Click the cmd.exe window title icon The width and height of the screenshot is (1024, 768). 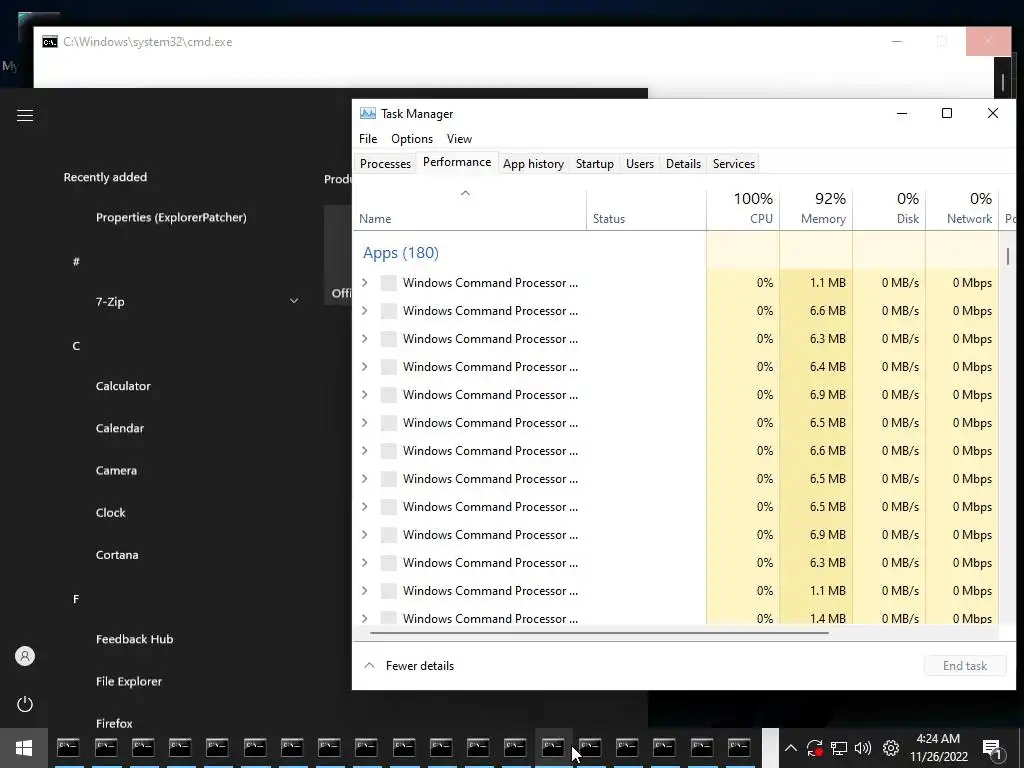pyautogui.click(x=50, y=42)
